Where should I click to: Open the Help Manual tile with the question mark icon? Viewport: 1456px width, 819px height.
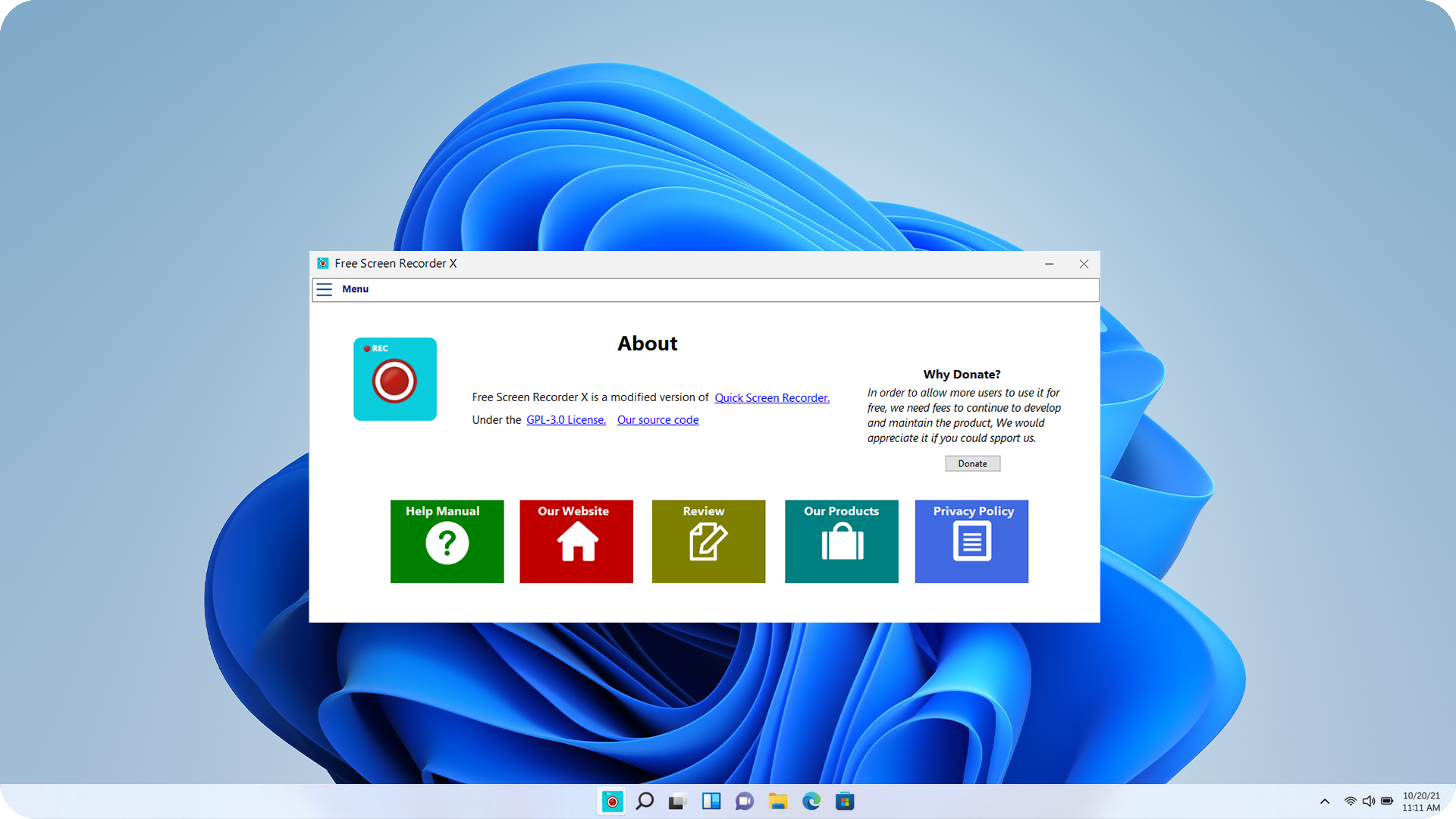coord(447,541)
